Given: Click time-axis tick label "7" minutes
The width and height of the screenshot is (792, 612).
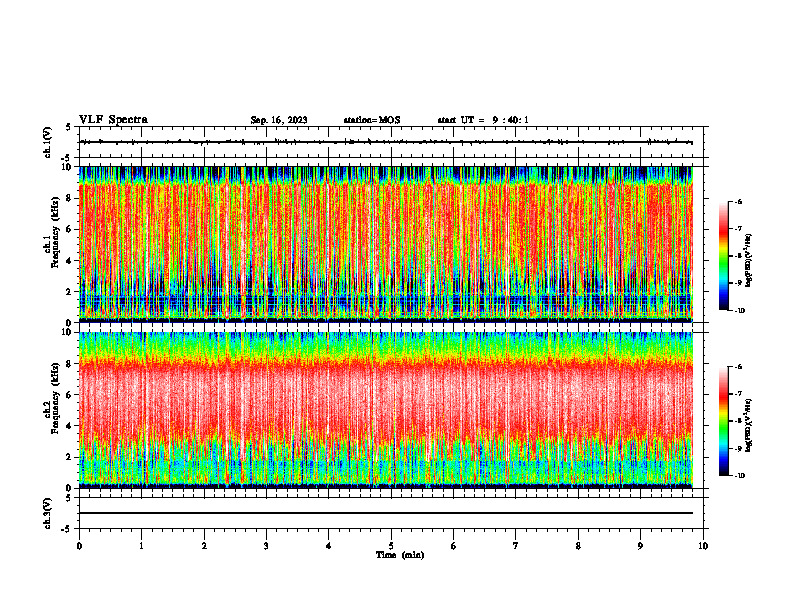Looking at the screenshot, I should point(516,546).
